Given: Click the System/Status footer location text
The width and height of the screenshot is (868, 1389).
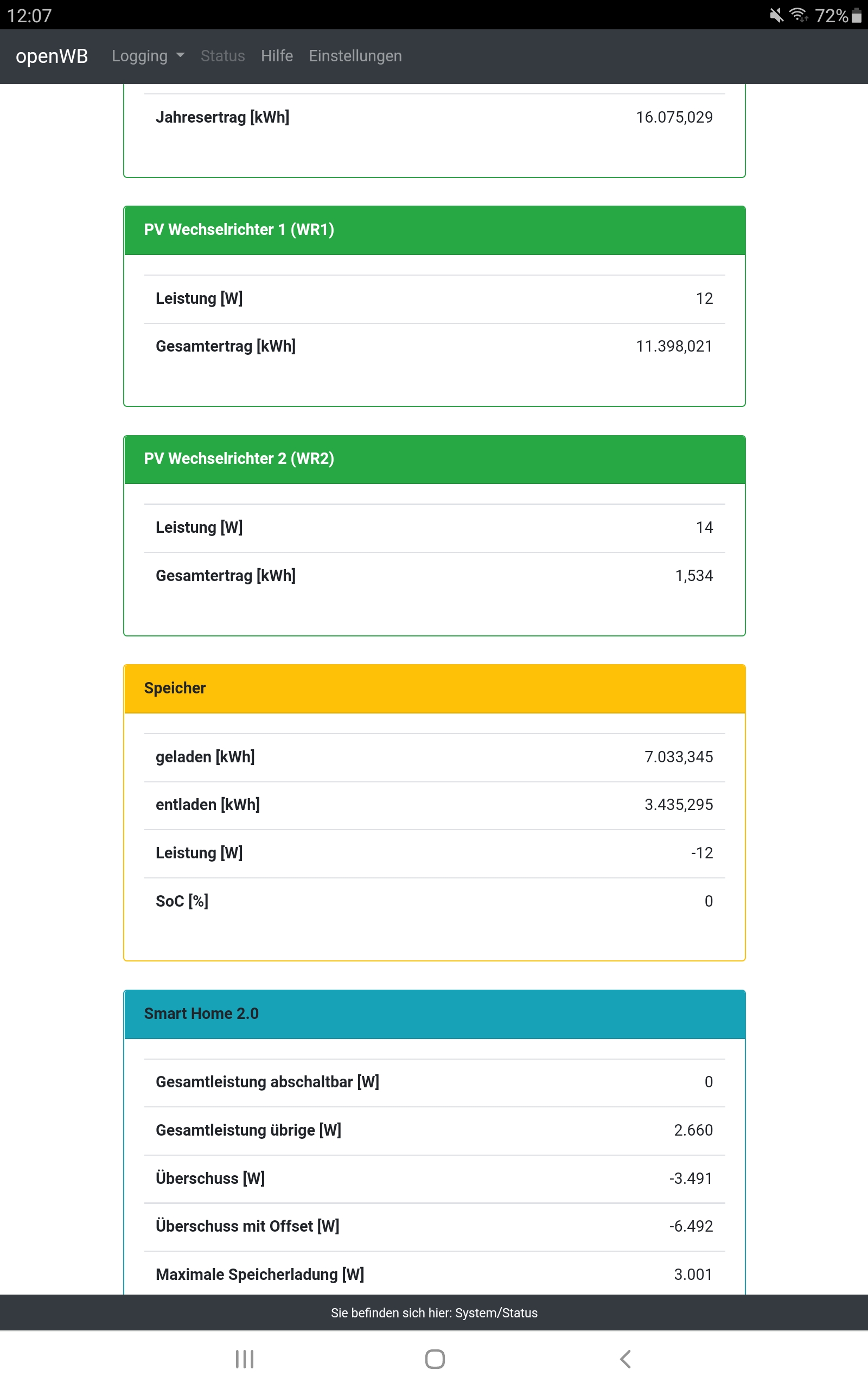Looking at the screenshot, I should tap(434, 1312).
